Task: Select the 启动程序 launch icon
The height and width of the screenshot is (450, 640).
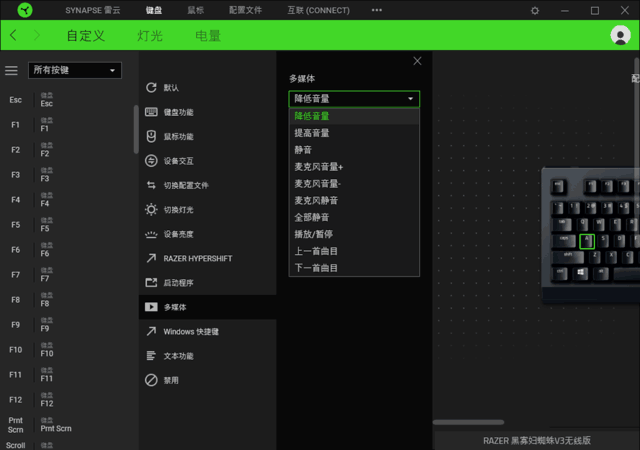Action: (x=151, y=283)
